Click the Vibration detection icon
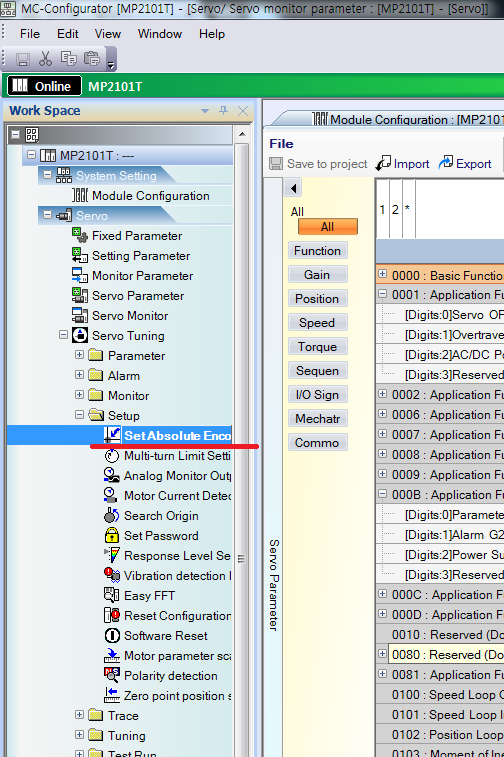Image resolution: width=504 pixels, height=757 pixels. [112, 575]
